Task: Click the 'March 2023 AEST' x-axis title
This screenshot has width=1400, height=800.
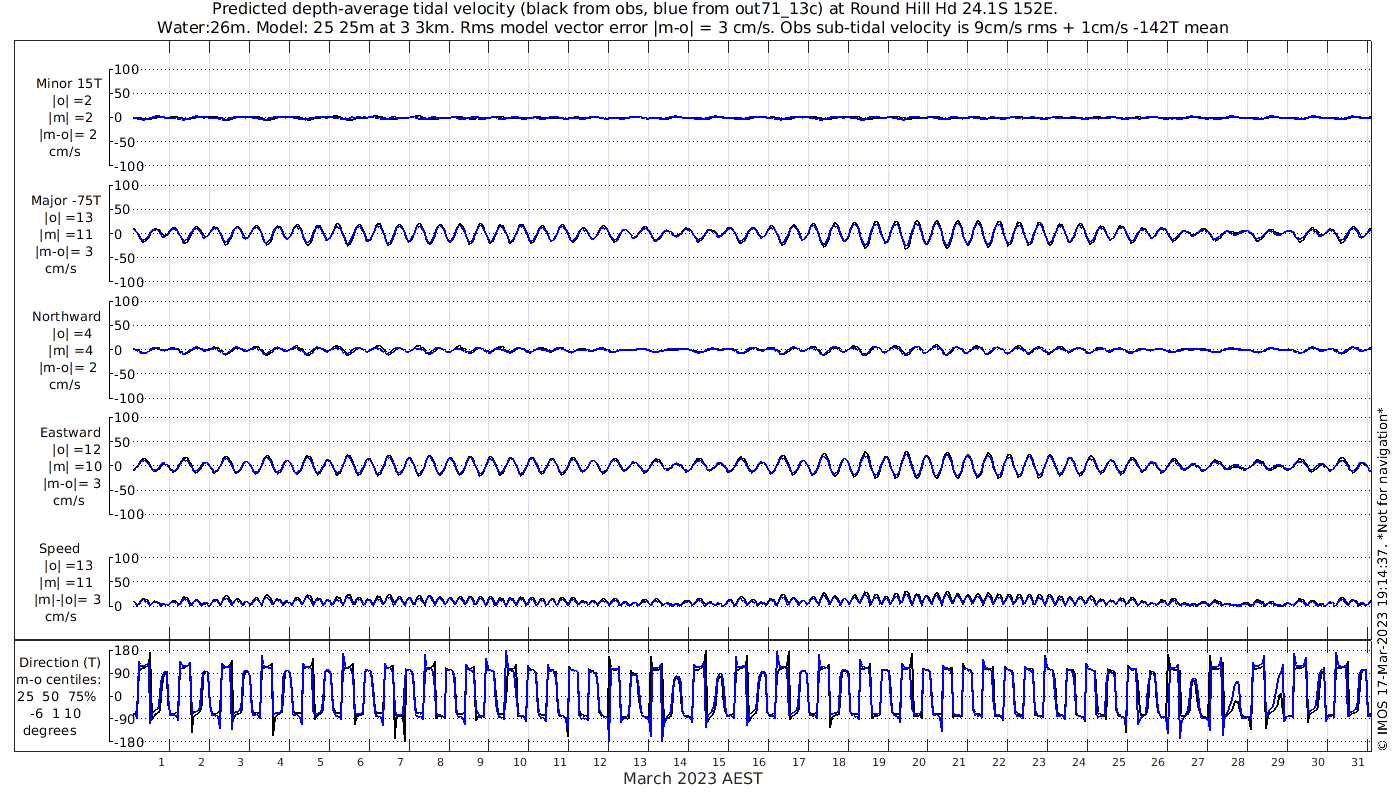Action: (693, 778)
